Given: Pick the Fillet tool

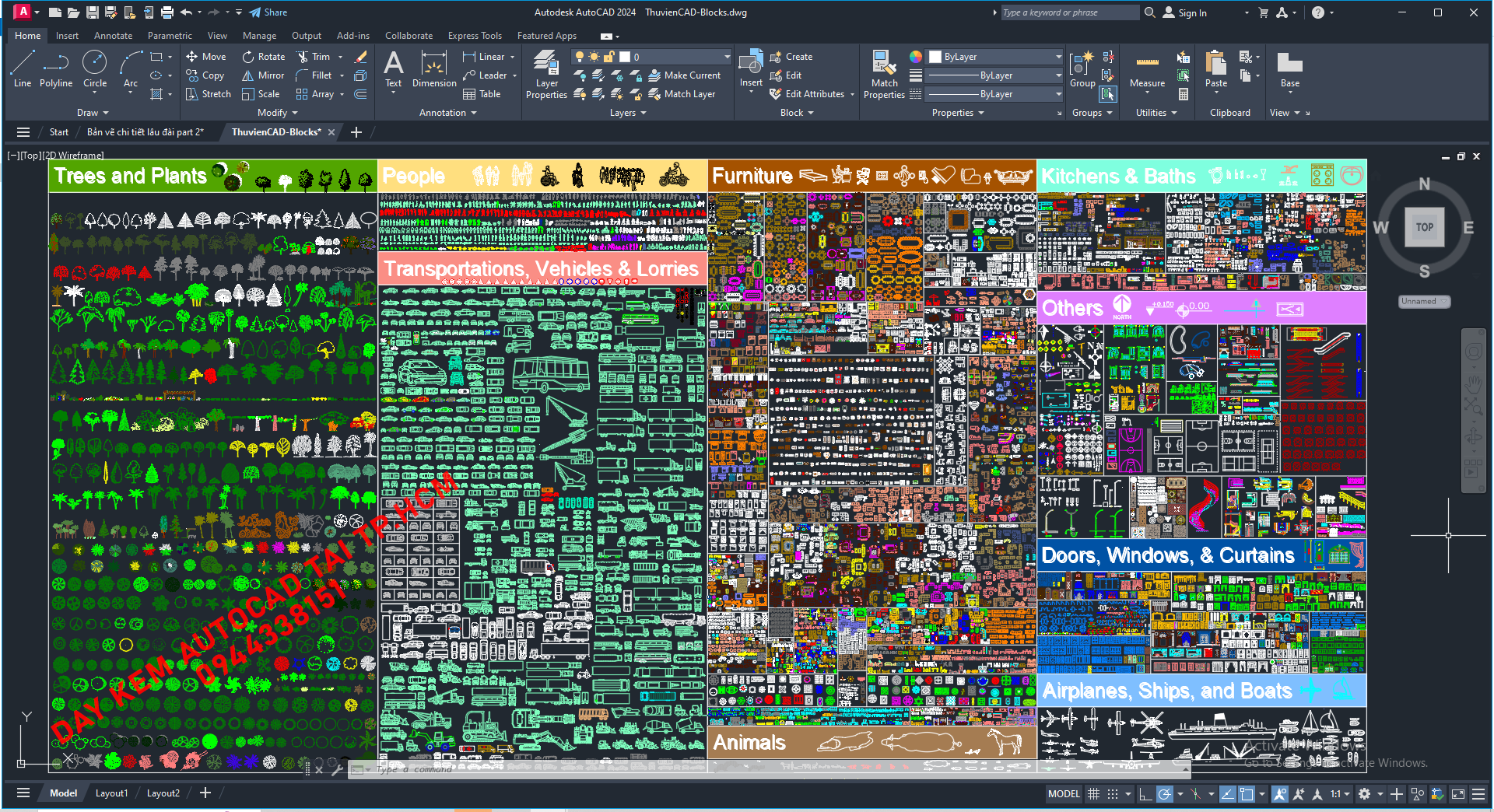Looking at the screenshot, I should tap(314, 75).
